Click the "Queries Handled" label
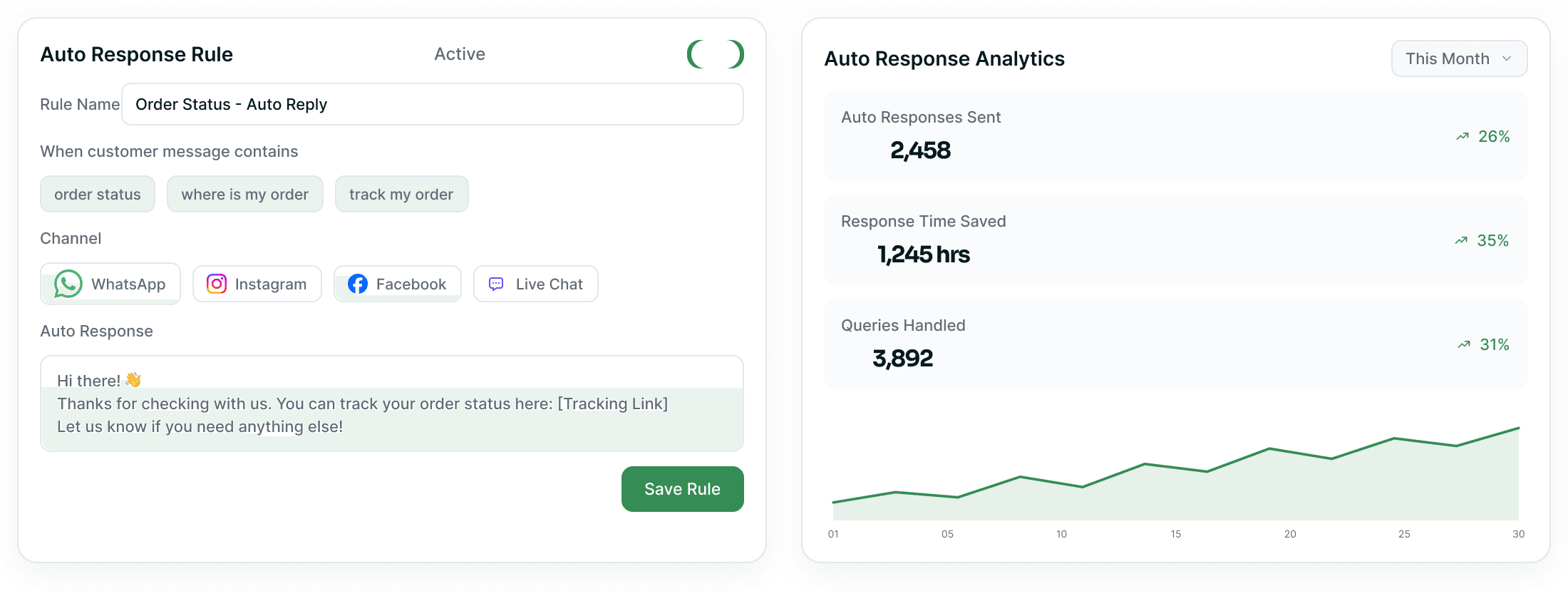This screenshot has width=1568, height=591. (903, 326)
